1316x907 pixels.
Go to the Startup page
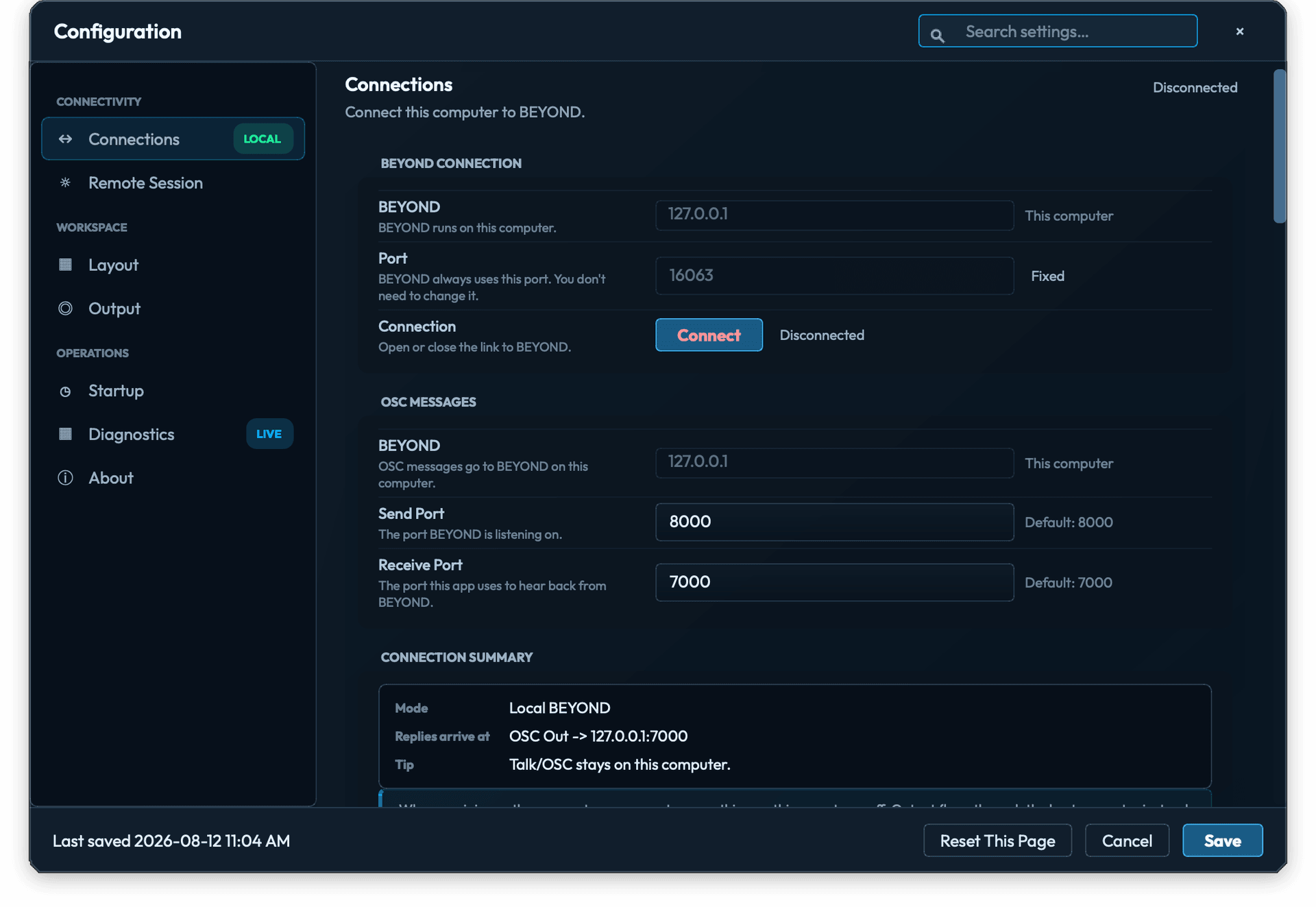[x=173, y=391]
